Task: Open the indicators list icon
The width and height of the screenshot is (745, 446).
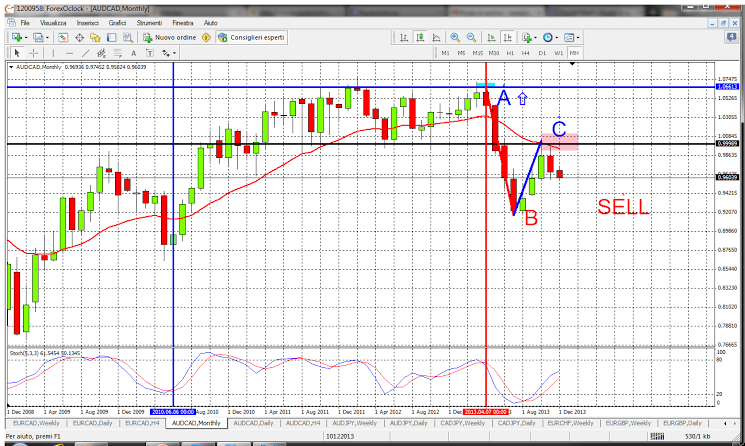Action: 525,37
